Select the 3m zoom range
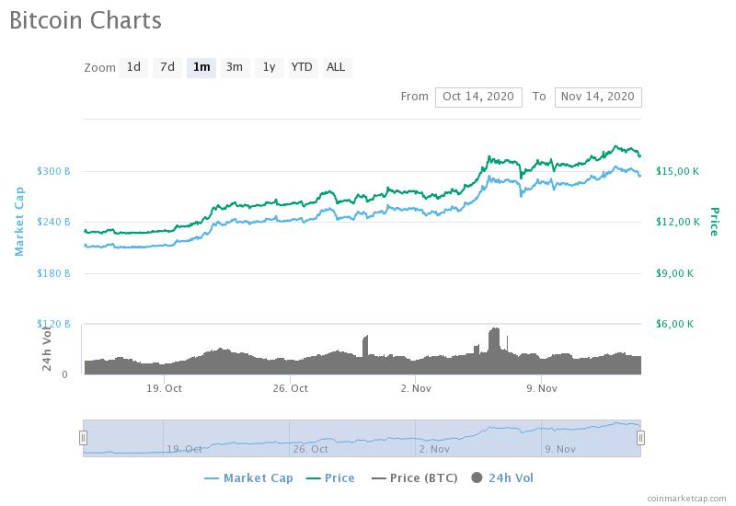736x506 pixels. pyautogui.click(x=235, y=68)
